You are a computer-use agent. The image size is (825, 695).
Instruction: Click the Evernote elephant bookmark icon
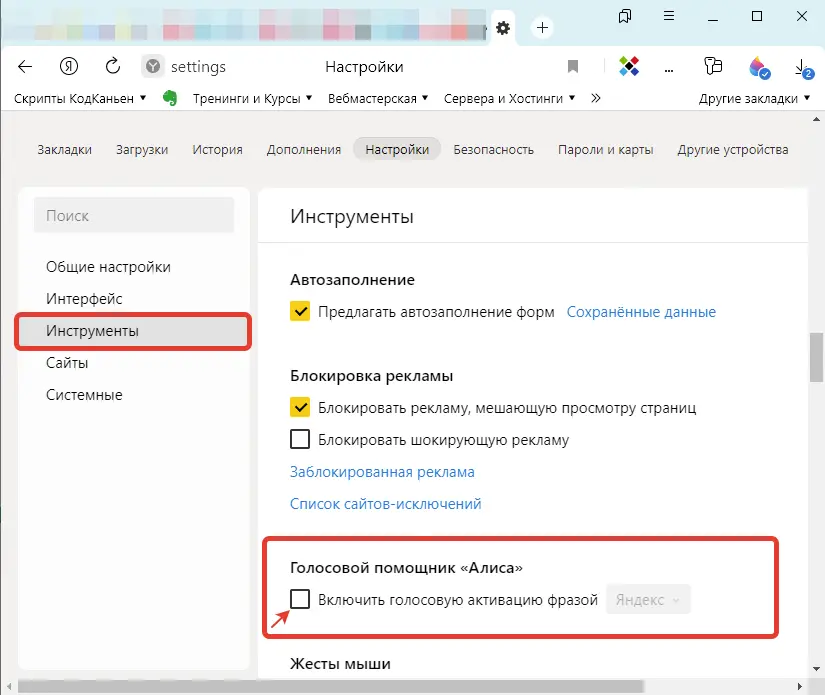coord(170,98)
